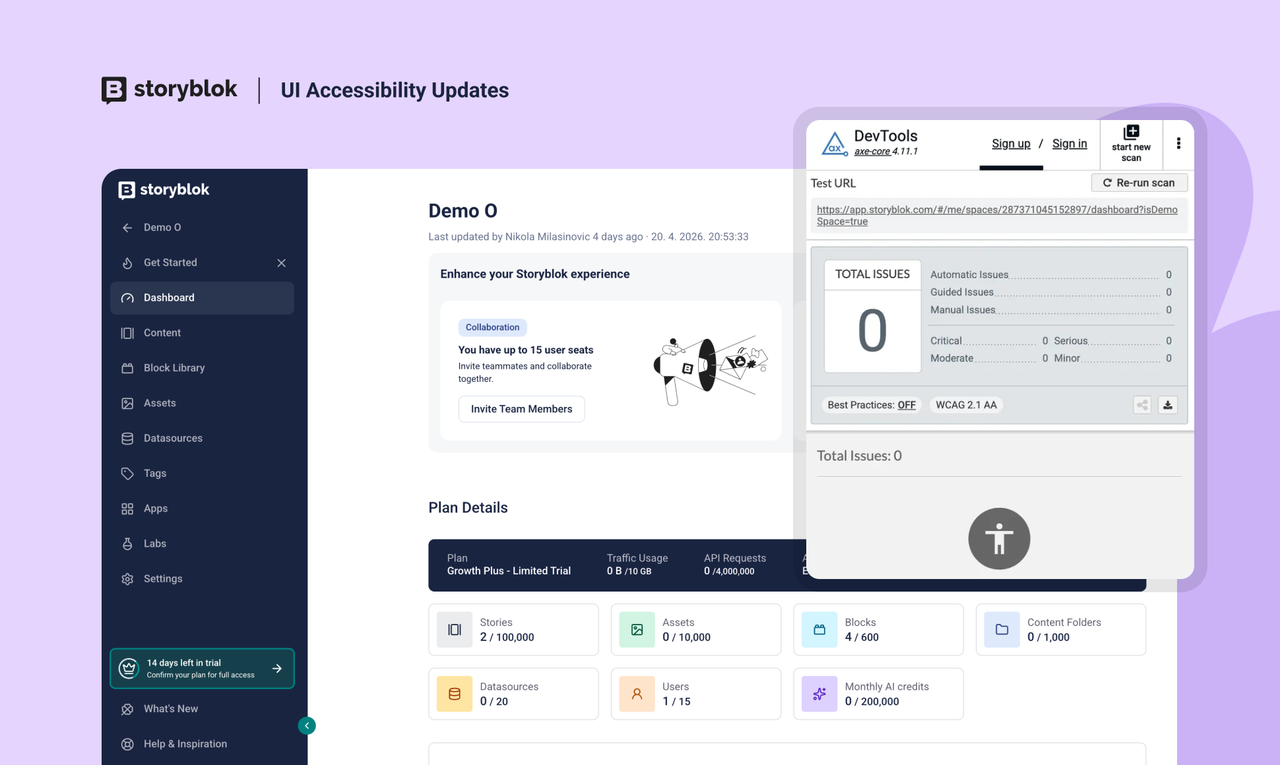
Task: Open the three-dot DevTools menu
Action: (x=1179, y=143)
